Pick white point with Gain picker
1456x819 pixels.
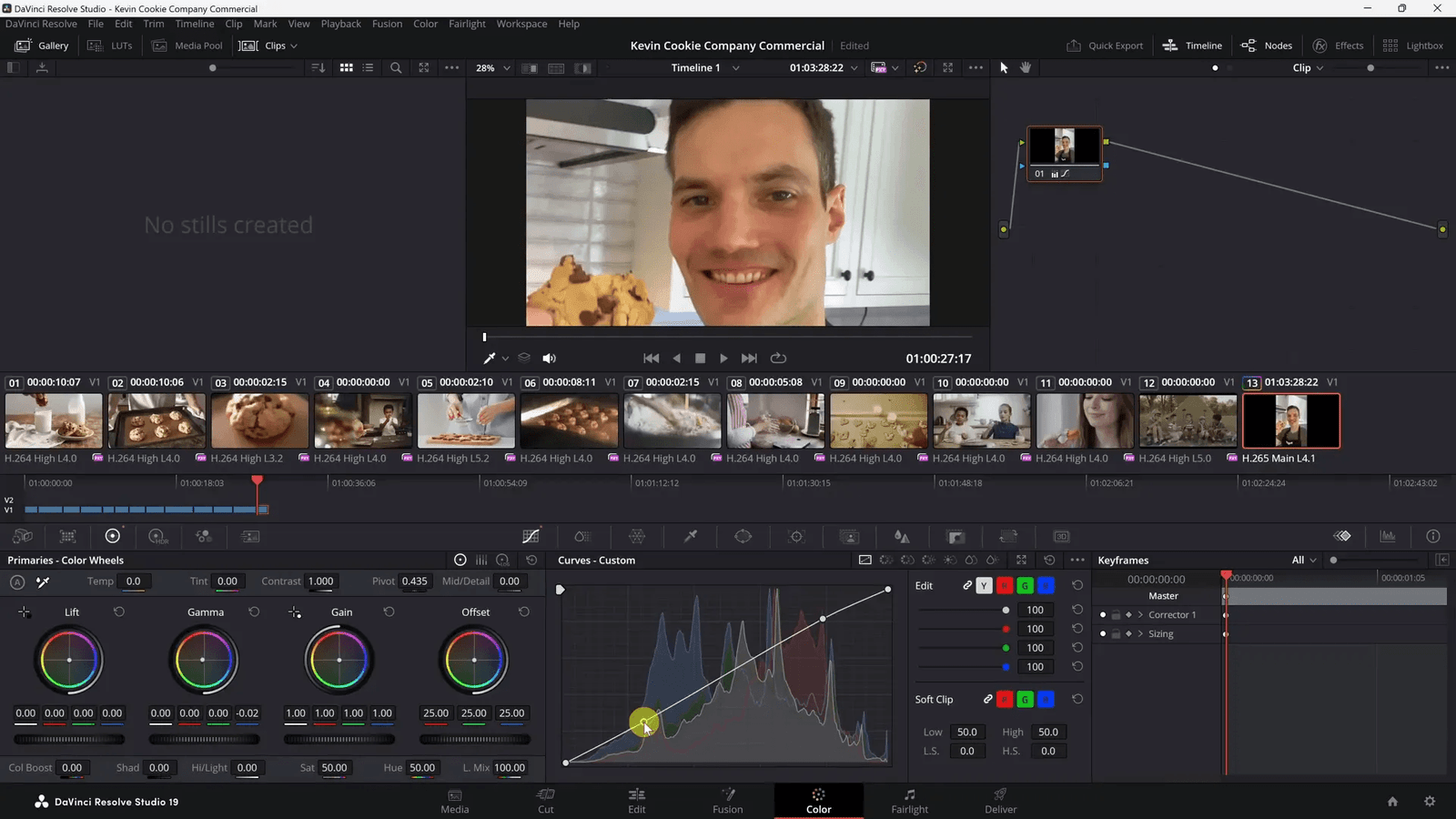(295, 612)
